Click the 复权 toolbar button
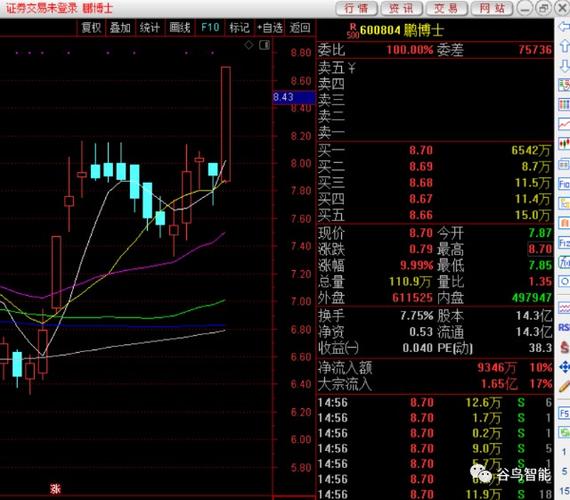 click(x=91, y=28)
